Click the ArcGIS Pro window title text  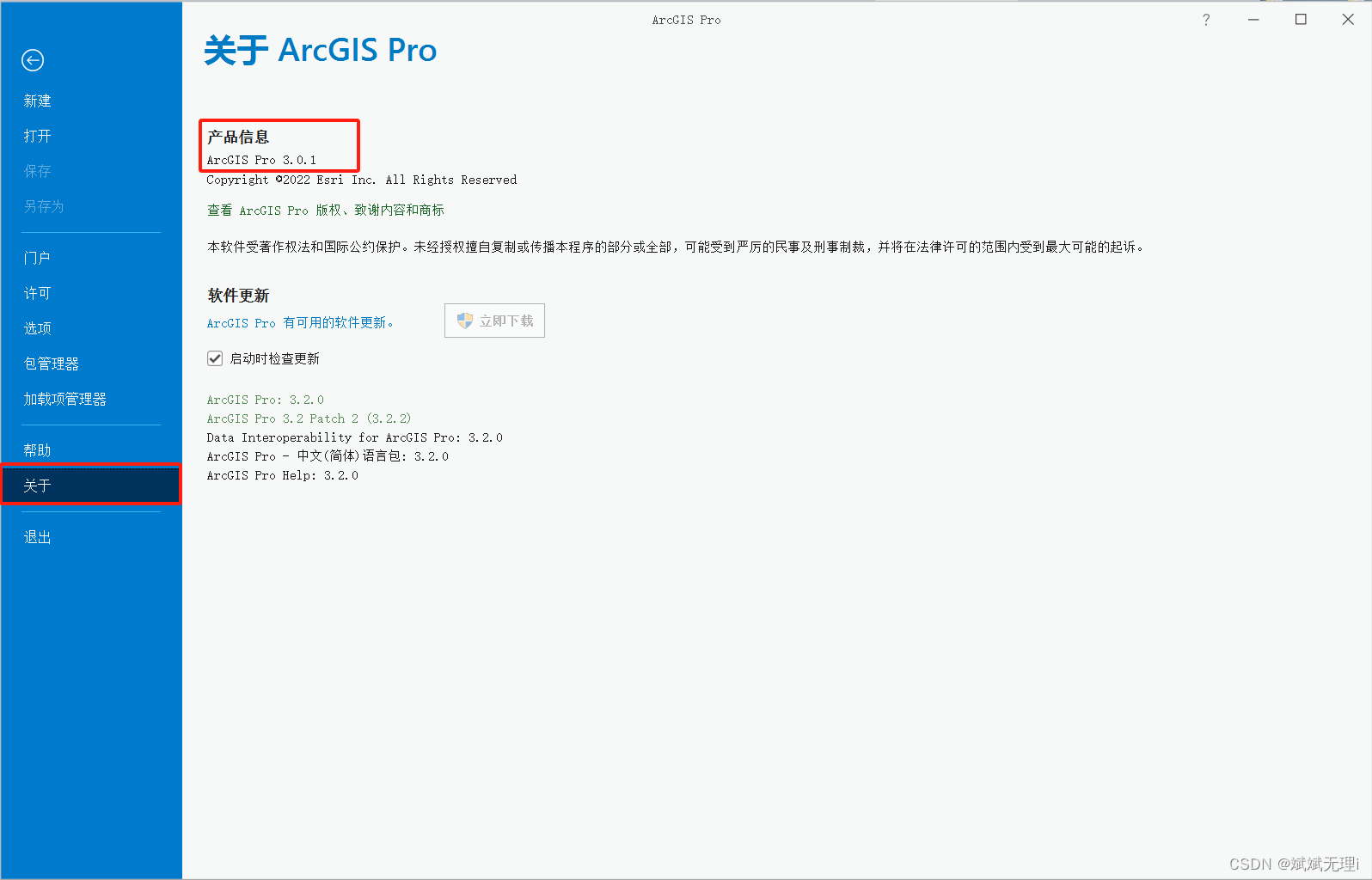pos(686,20)
